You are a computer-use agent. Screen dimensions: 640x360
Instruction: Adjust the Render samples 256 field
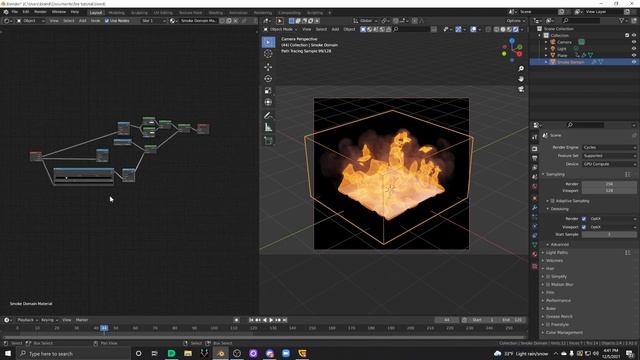point(609,184)
